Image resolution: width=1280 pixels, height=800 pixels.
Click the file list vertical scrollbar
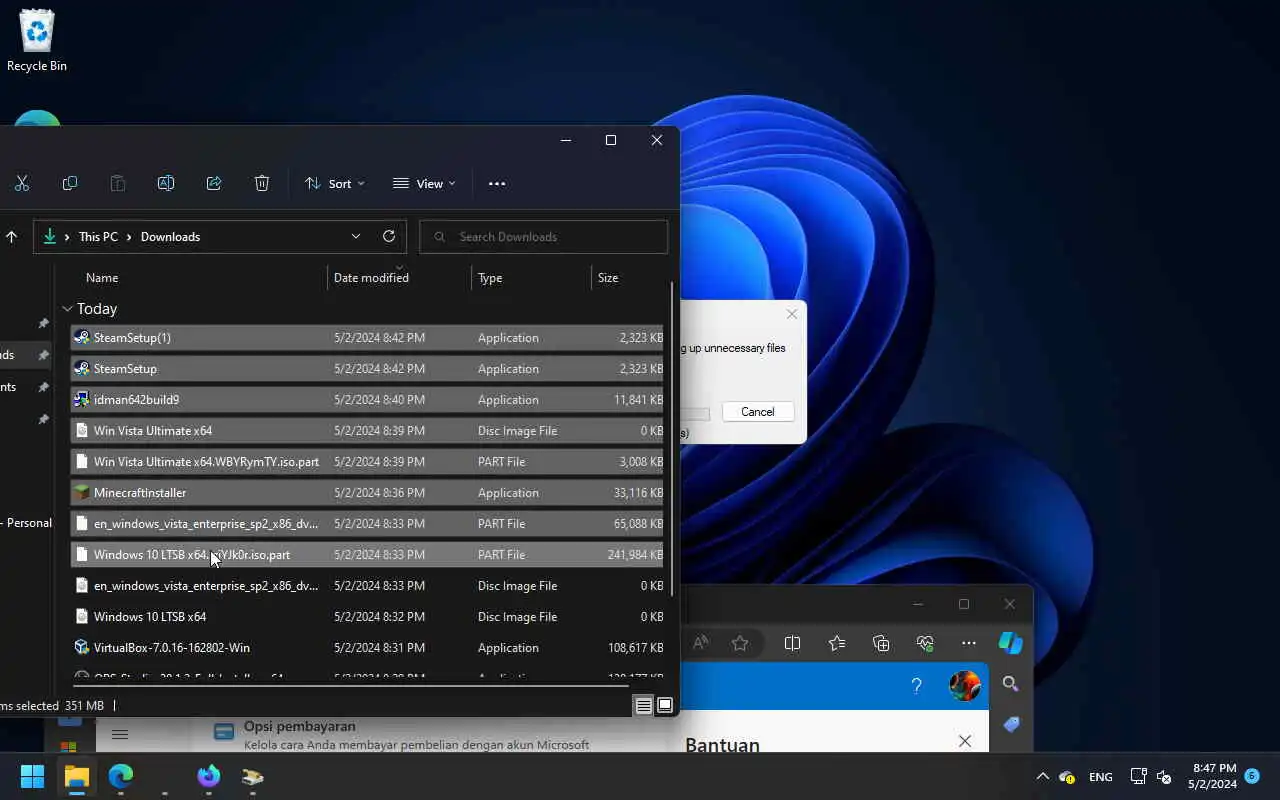(x=672, y=440)
